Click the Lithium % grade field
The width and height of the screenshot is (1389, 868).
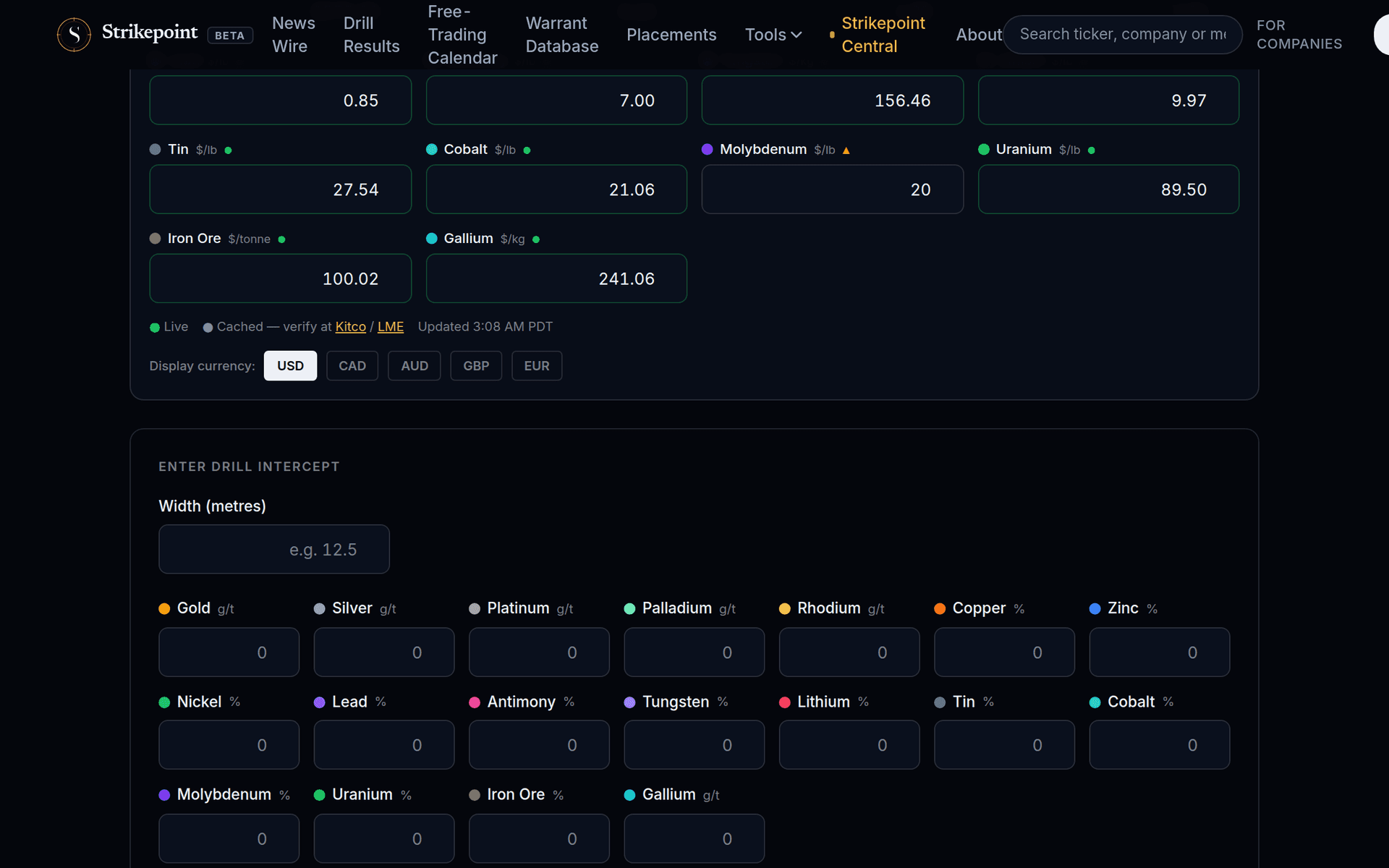849,745
